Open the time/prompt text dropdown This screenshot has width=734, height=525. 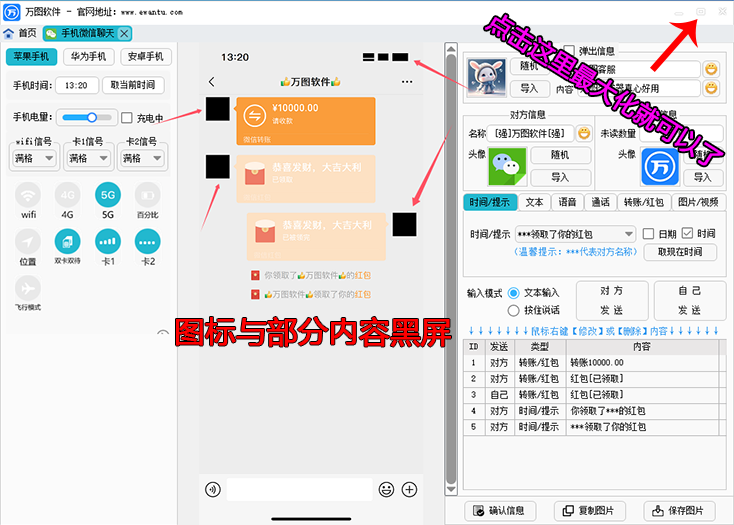coord(574,234)
